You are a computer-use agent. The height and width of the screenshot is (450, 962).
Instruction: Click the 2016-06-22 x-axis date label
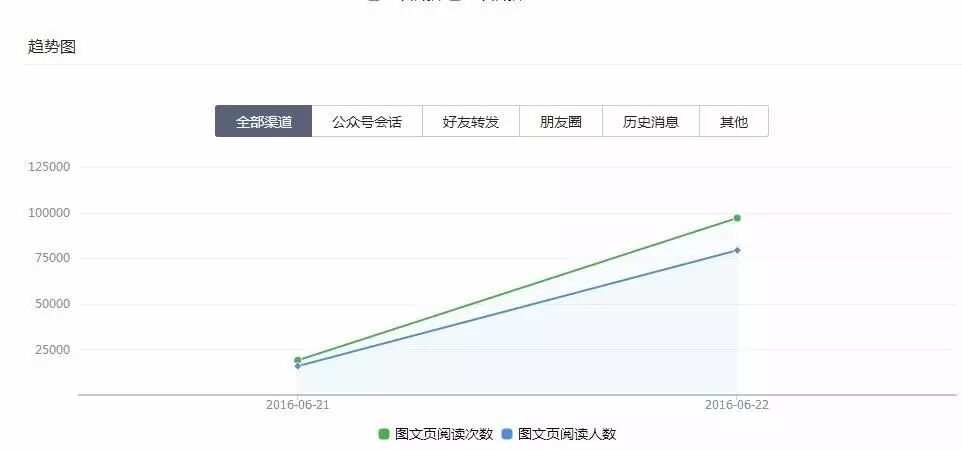(x=737, y=405)
